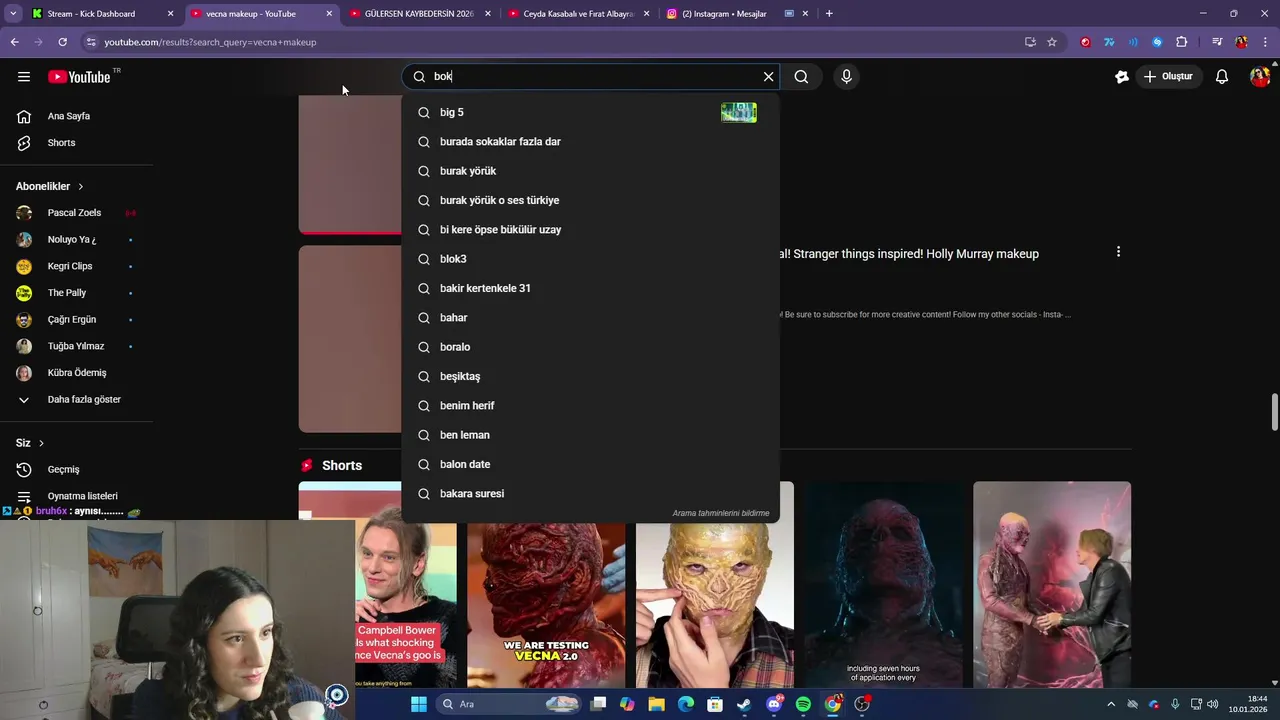Open the tab search dropdown arrow
Screen dimensions: 1280x720
click(x=12, y=14)
